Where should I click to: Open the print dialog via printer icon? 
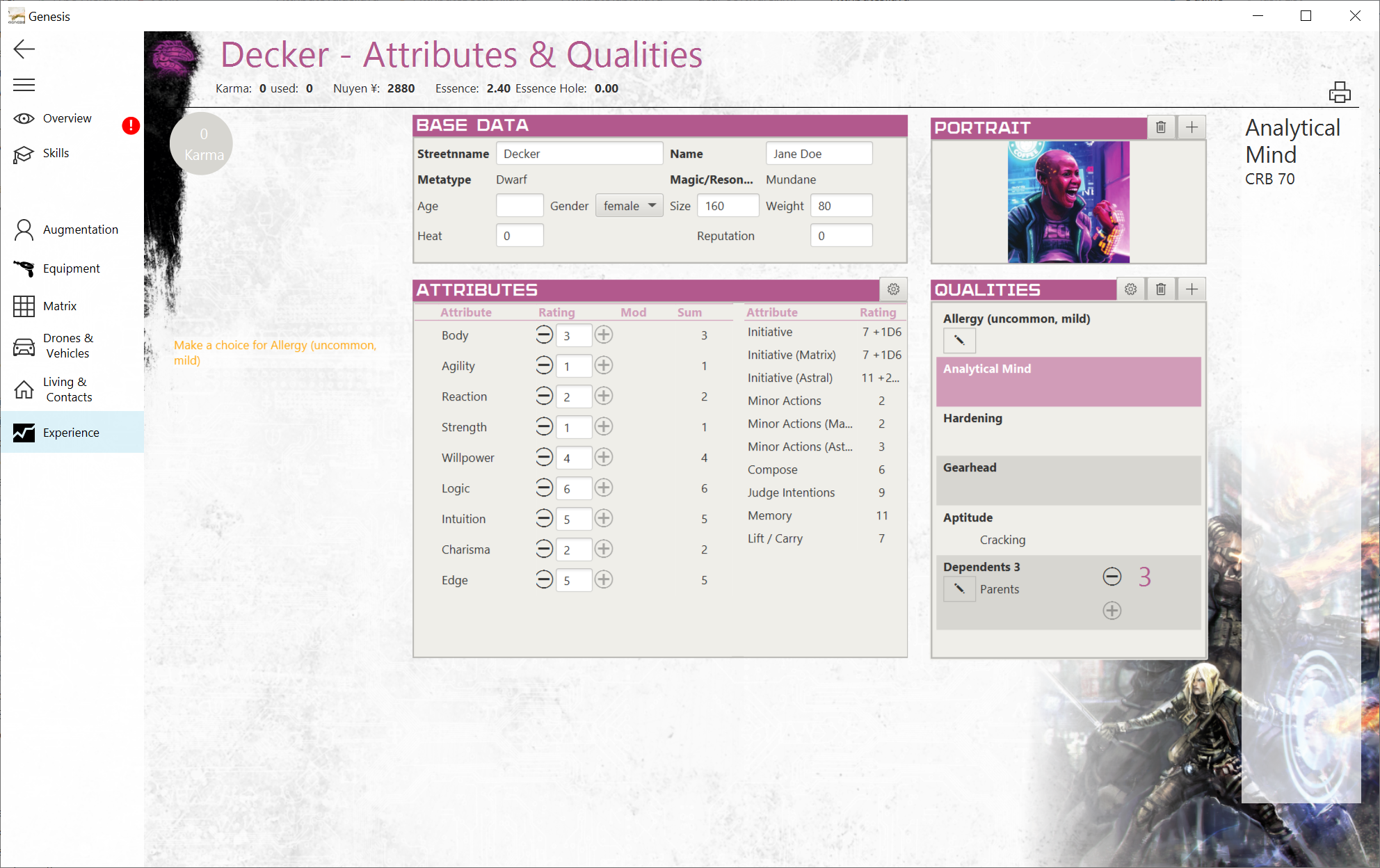tap(1340, 91)
